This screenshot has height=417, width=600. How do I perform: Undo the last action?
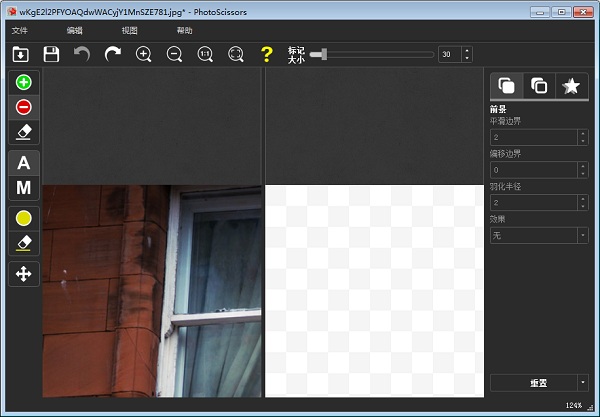[x=82, y=54]
